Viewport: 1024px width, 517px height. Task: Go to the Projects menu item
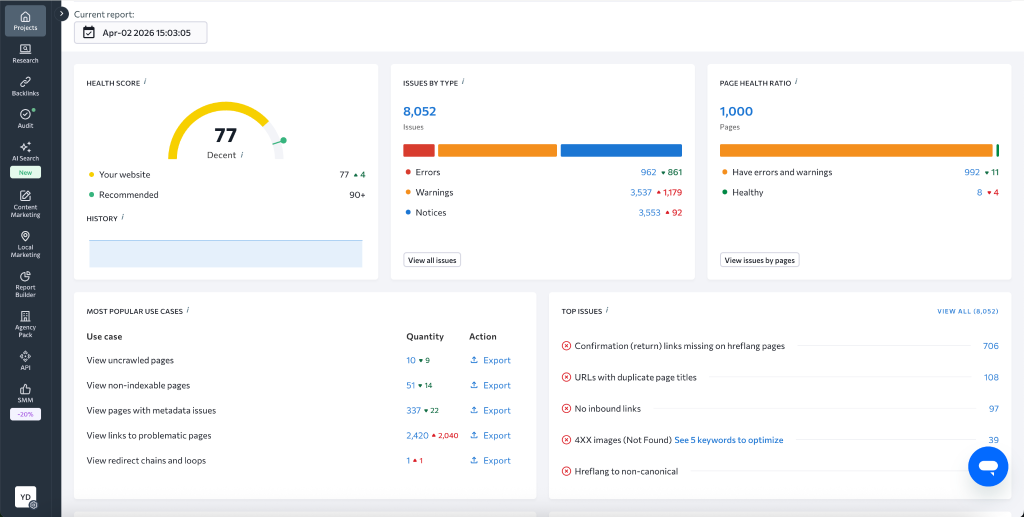coord(25,20)
